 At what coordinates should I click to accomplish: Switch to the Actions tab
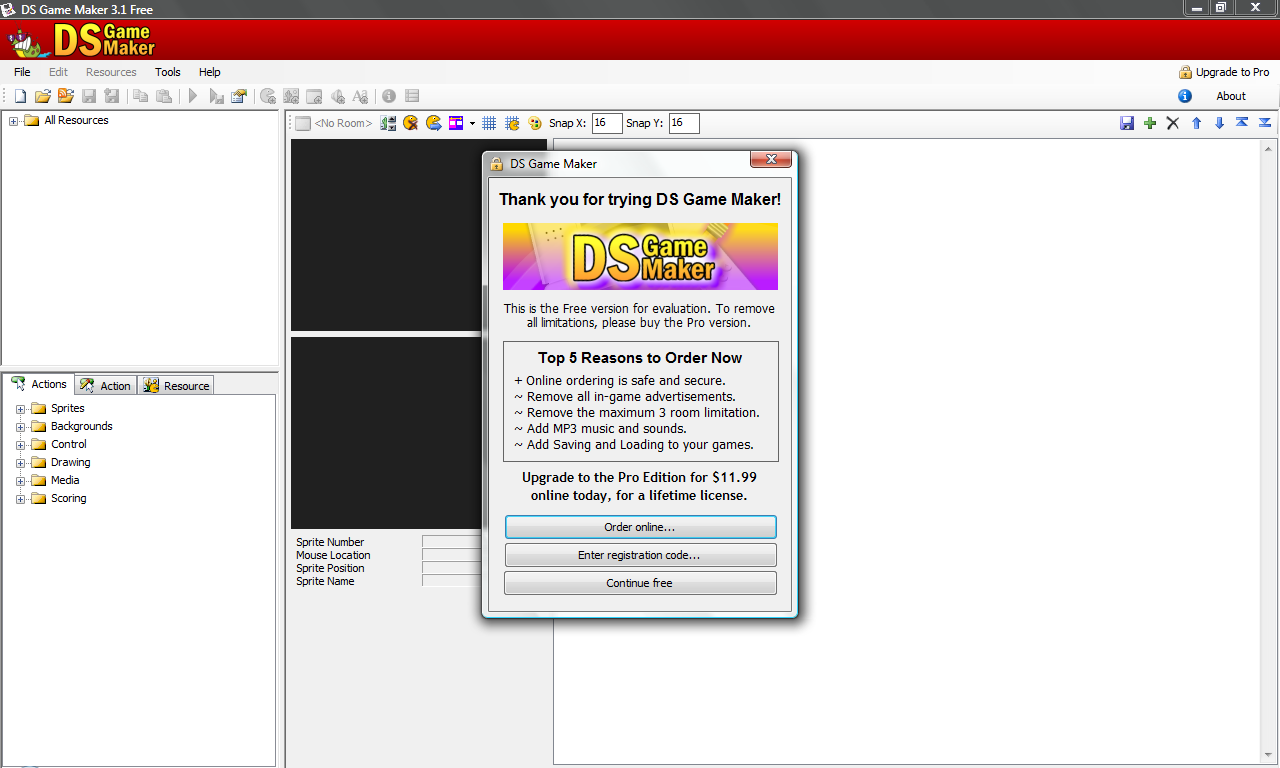(39, 384)
